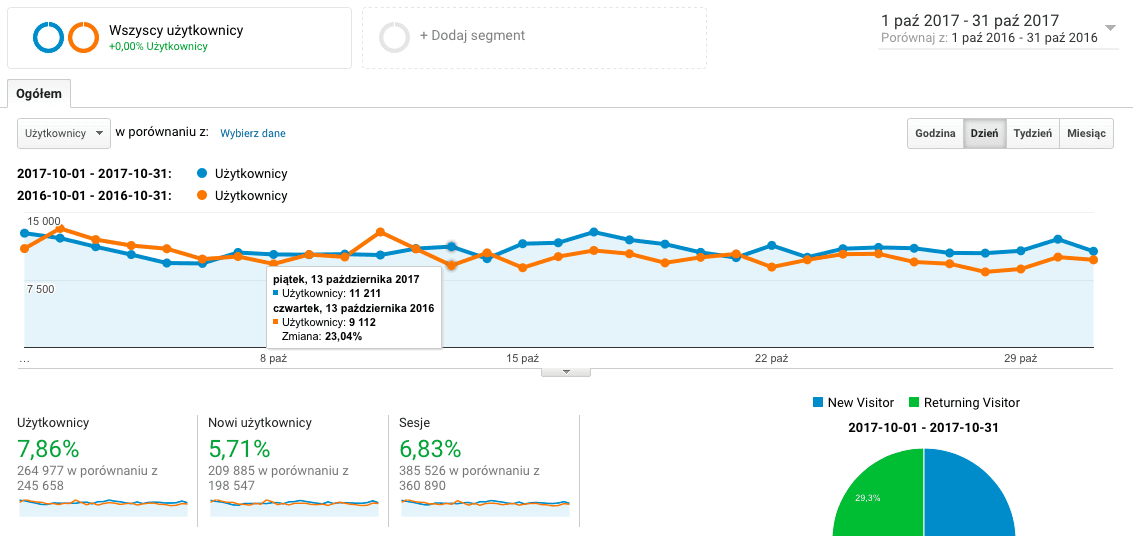This screenshot has width=1133, height=536.
Task: Click the blue New Visitor legend square
Action: (x=818, y=402)
